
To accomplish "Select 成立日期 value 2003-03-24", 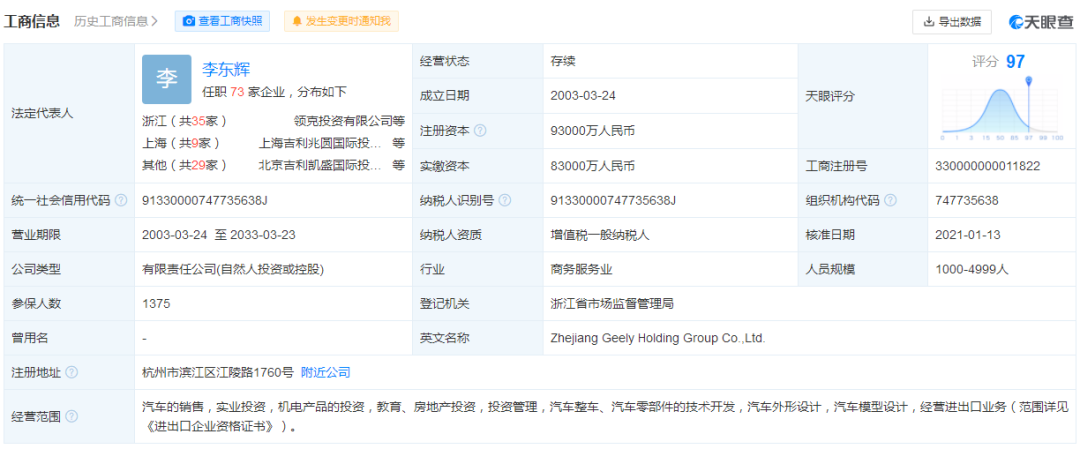I will point(583,96).
